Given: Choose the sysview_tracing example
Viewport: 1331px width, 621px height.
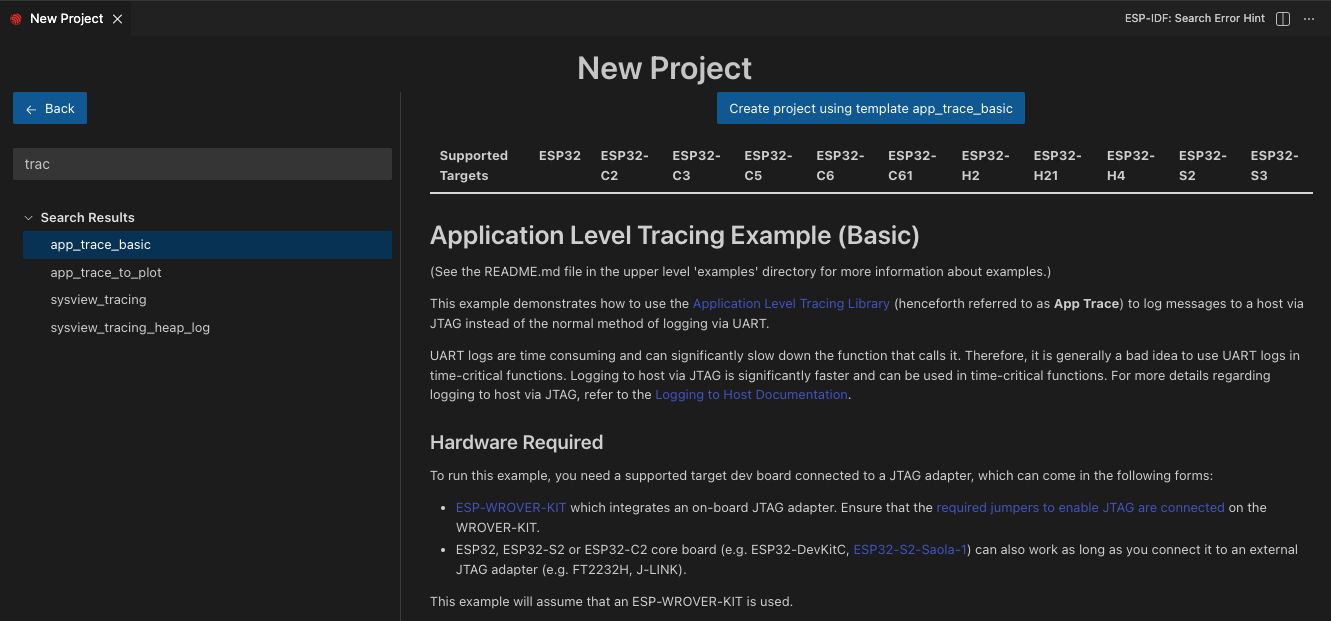Looking at the screenshot, I should pyautogui.click(x=98, y=300).
